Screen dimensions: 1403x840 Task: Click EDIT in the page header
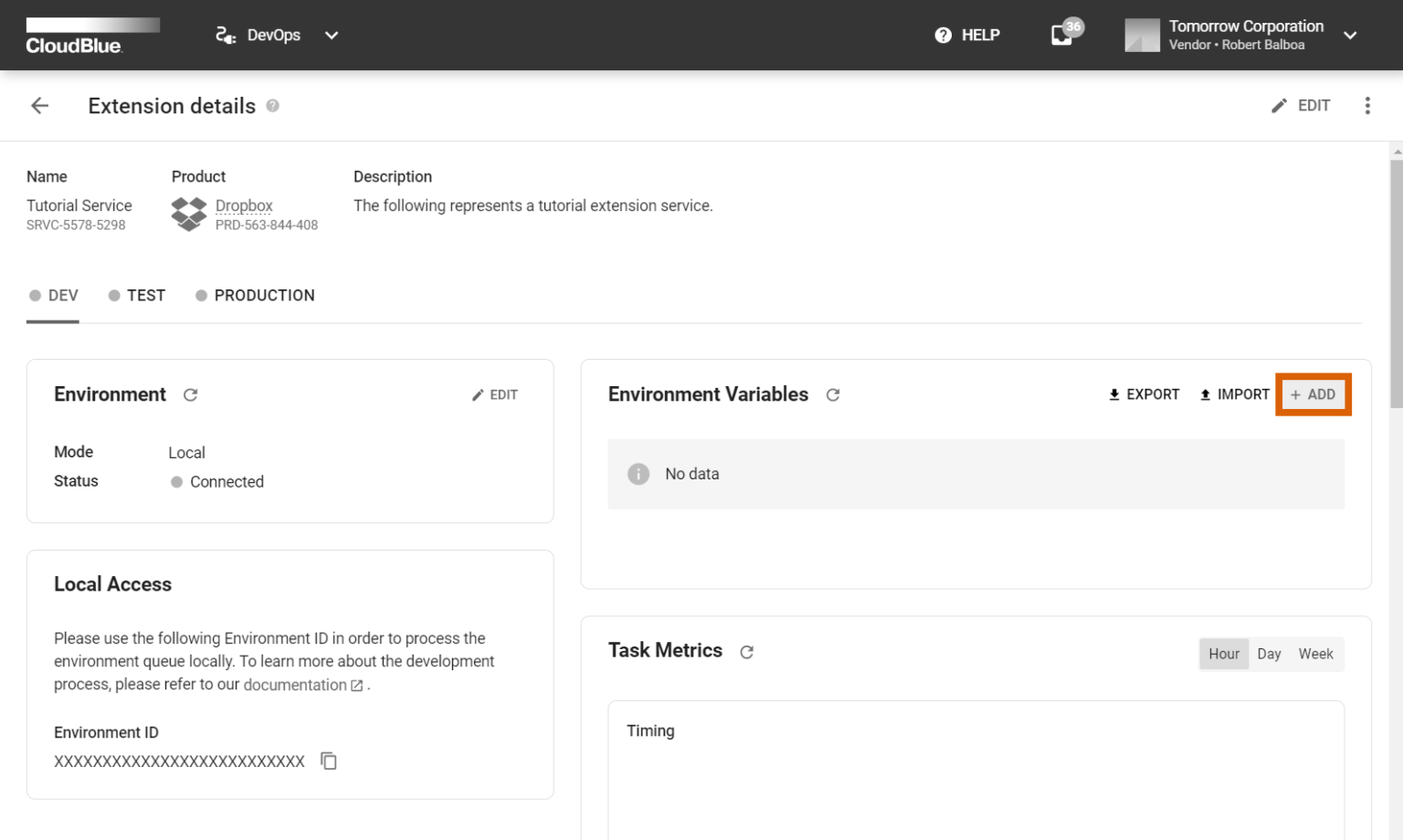pos(1301,106)
